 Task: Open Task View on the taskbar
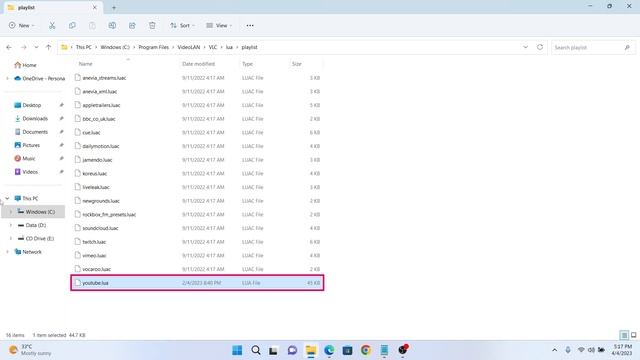pyautogui.click(x=273, y=350)
